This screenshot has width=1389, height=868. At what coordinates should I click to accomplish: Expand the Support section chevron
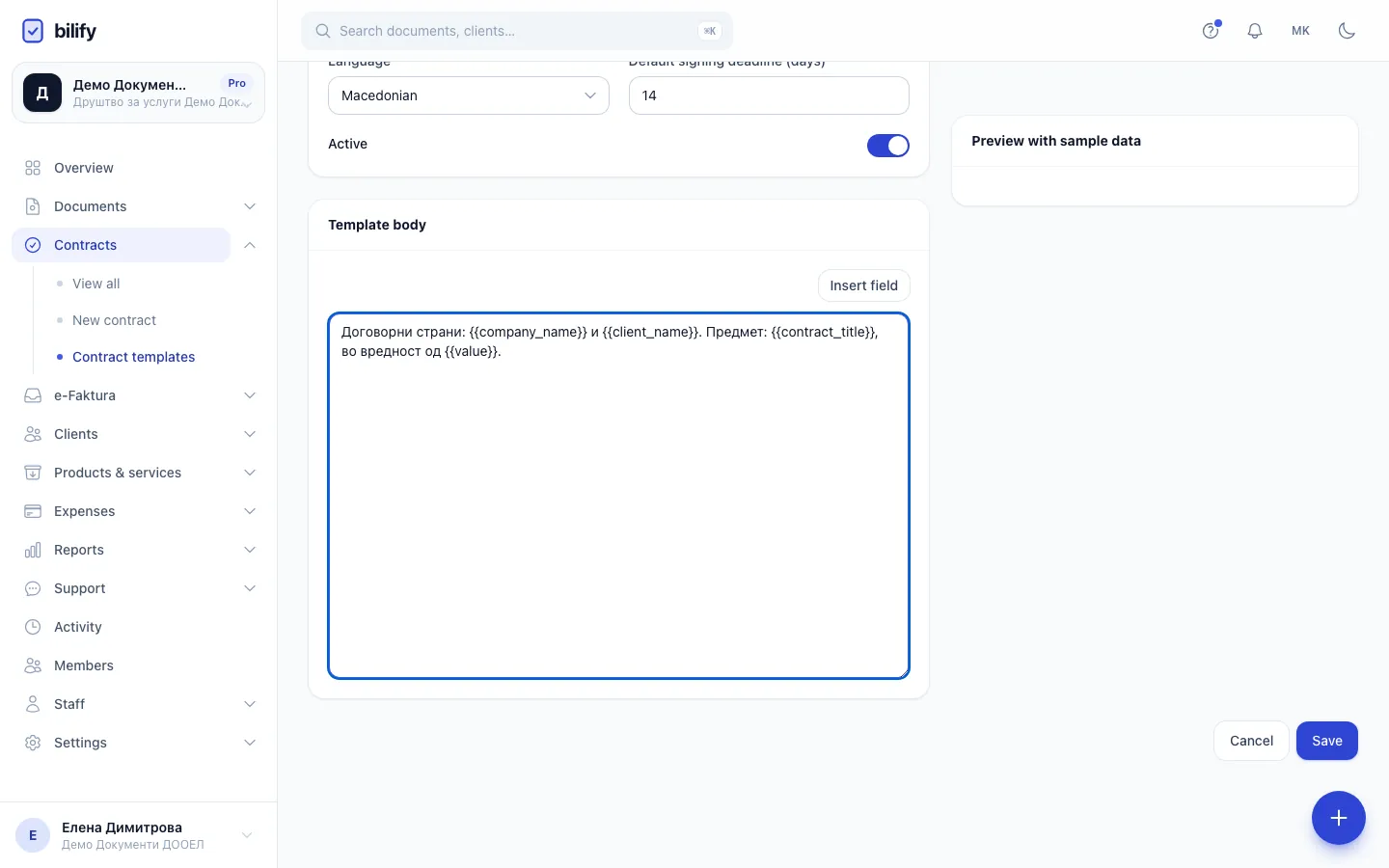click(x=250, y=588)
